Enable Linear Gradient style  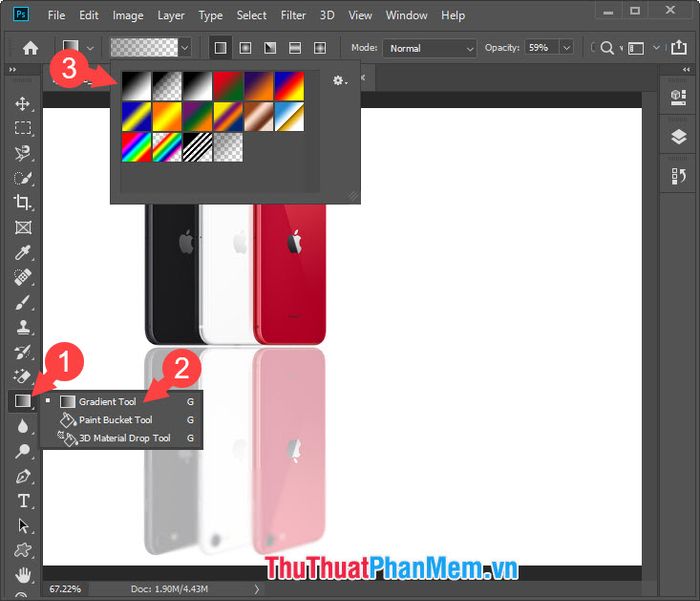(221, 48)
